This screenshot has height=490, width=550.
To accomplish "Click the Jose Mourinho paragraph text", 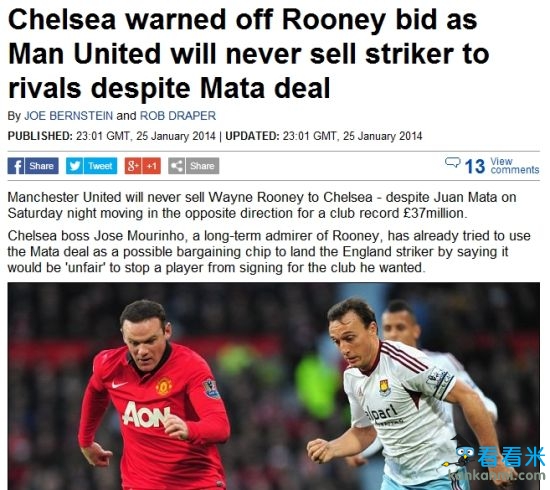I will pos(269,251).
